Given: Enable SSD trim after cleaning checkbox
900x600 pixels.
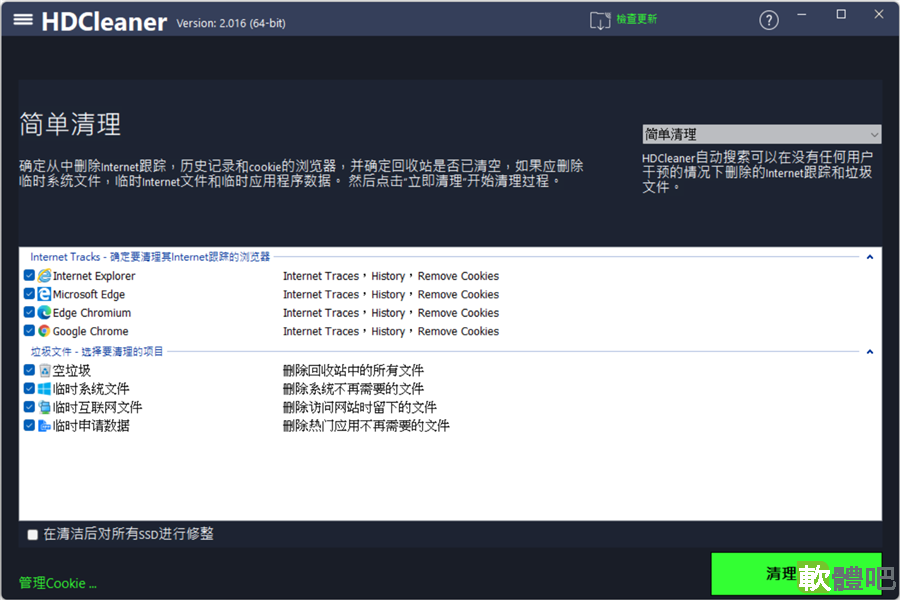Looking at the screenshot, I should click(33, 535).
